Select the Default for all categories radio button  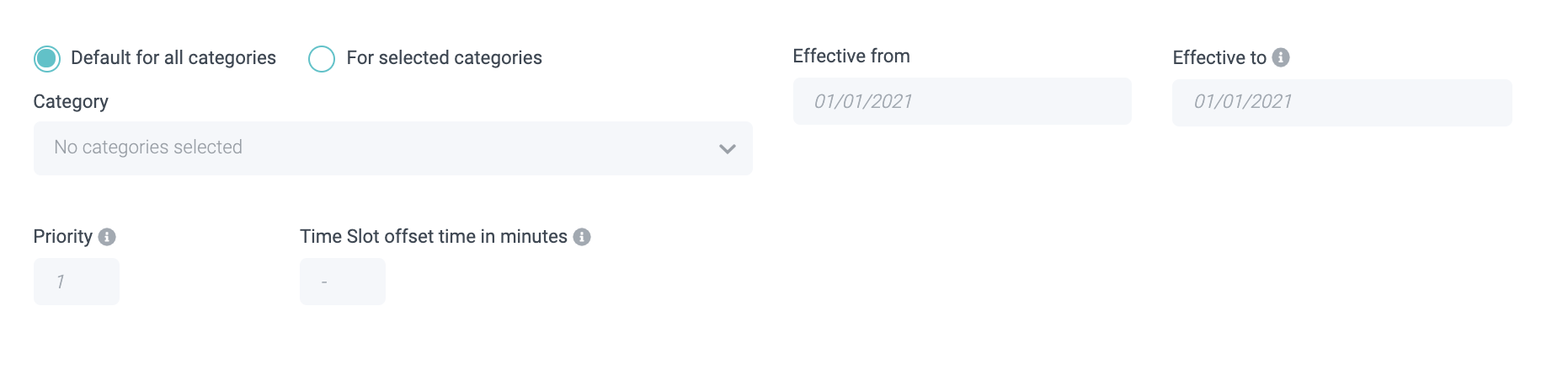pos(47,58)
